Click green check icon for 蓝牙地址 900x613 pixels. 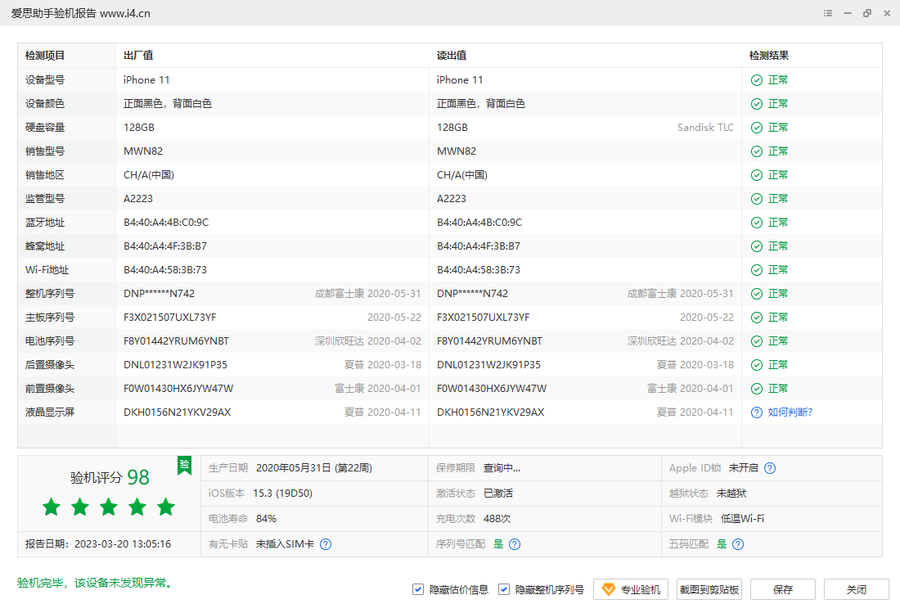coord(757,223)
